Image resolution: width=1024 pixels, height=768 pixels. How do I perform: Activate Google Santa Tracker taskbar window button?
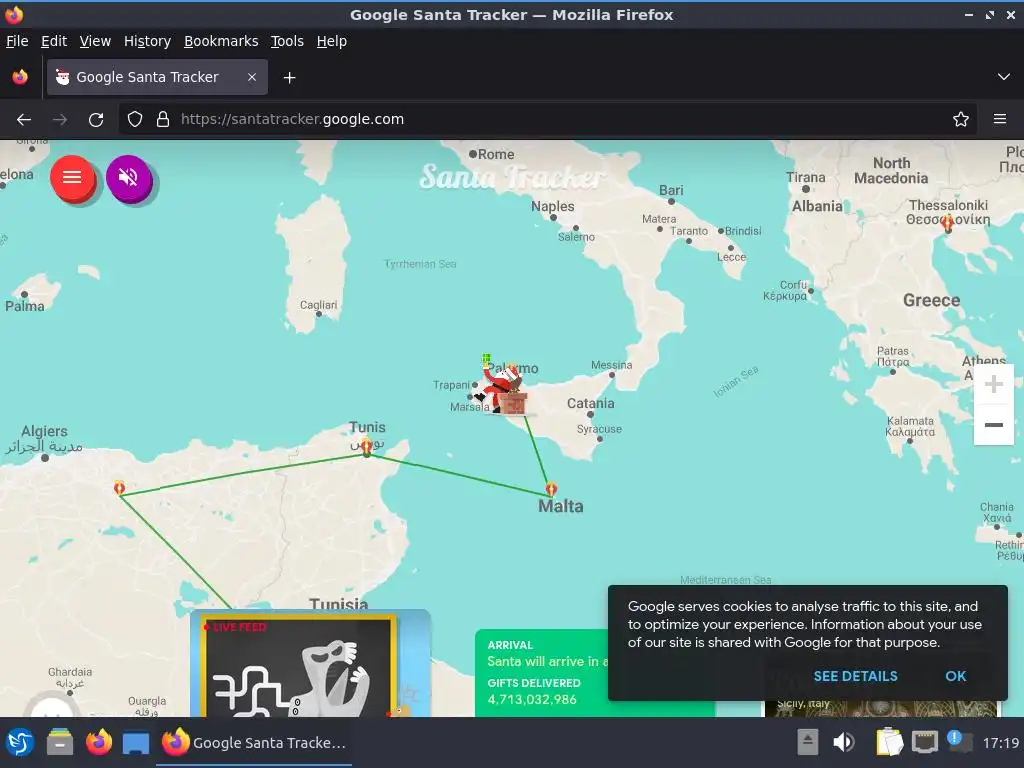point(254,743)
